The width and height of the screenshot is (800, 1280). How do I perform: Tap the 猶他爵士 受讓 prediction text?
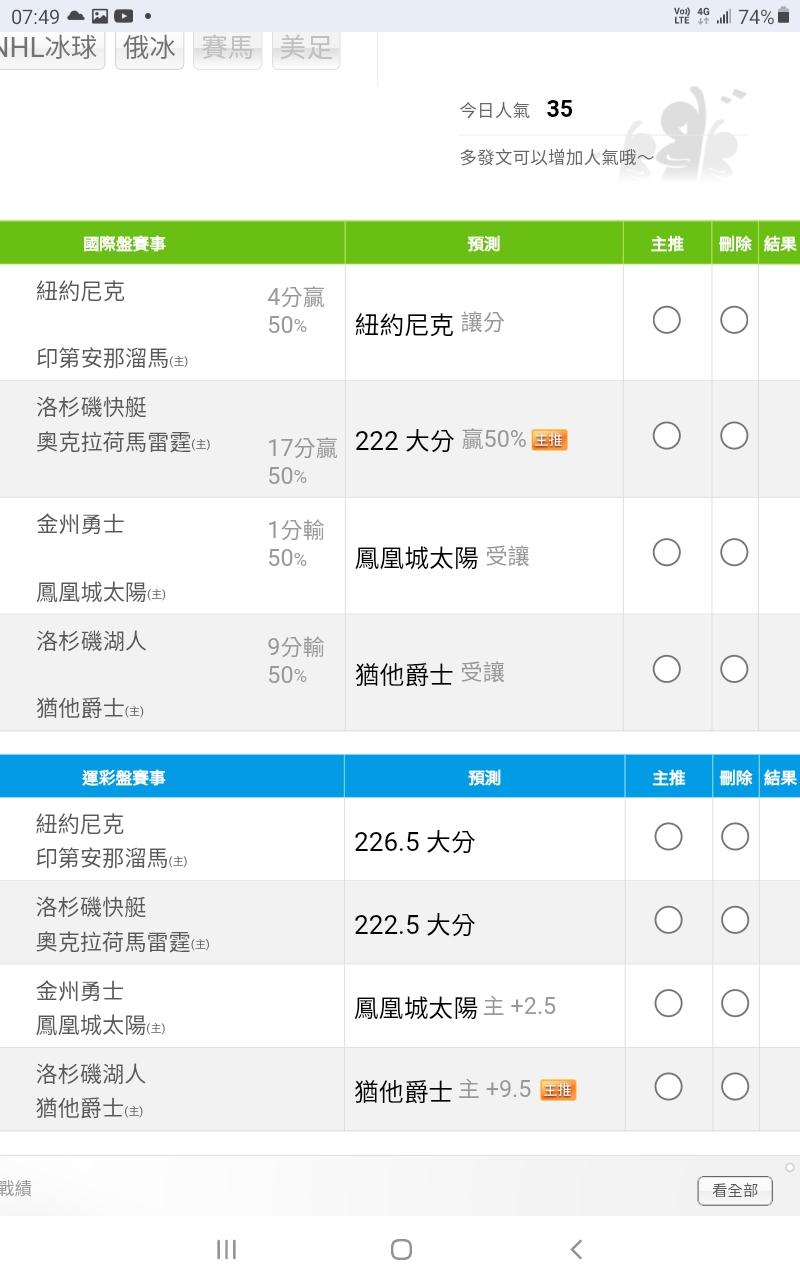point(430,675)
